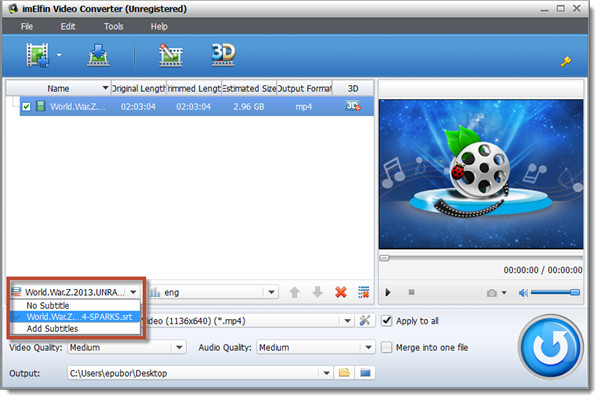600x400 pixels.
Task: Play the preview video
Action: coord(388,292)
